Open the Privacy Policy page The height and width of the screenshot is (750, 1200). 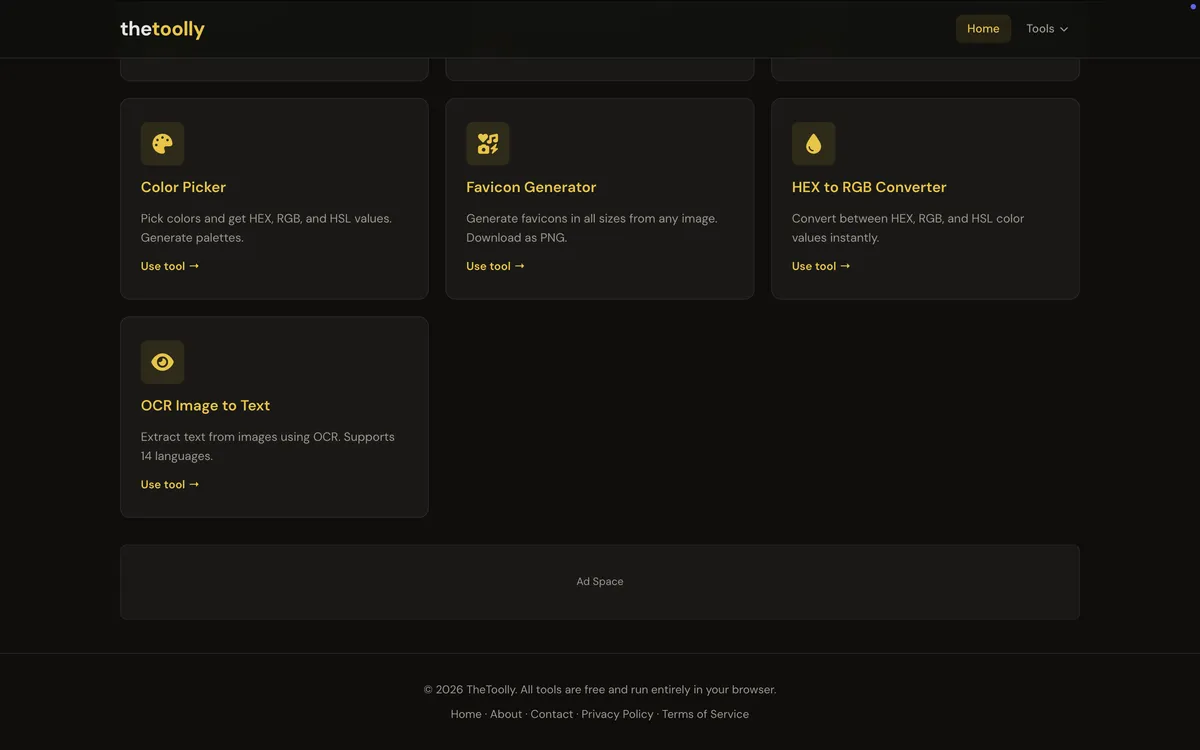[x=617, y=713]
